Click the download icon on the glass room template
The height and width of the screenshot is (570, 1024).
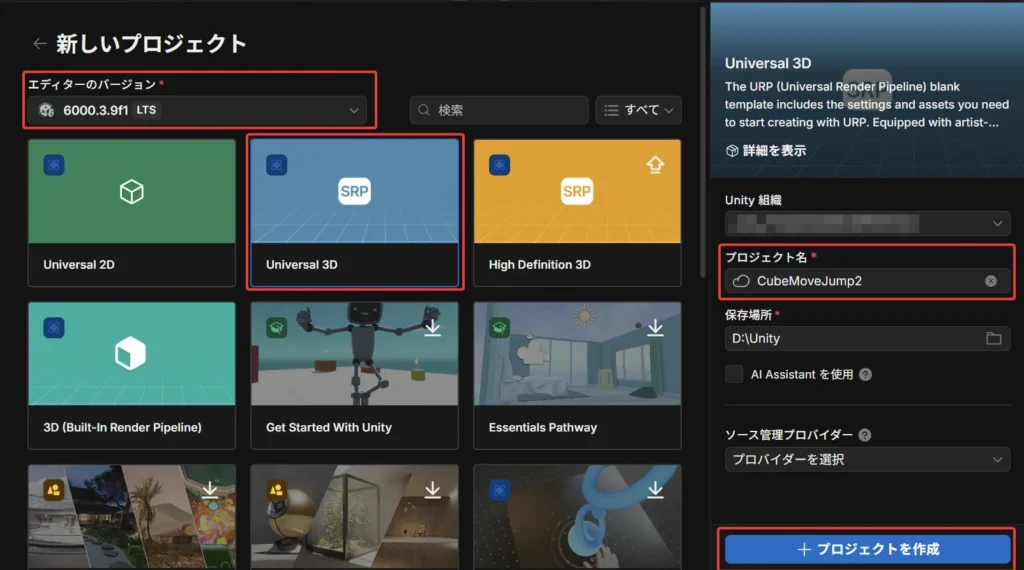coord(432,490)
